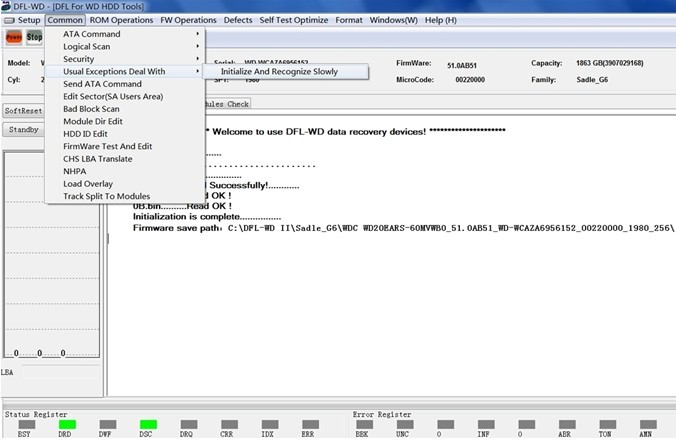The width and height of the screenshot is (676, 440).
Task: Click the ABR error register indicator
Action: point(567,424)
